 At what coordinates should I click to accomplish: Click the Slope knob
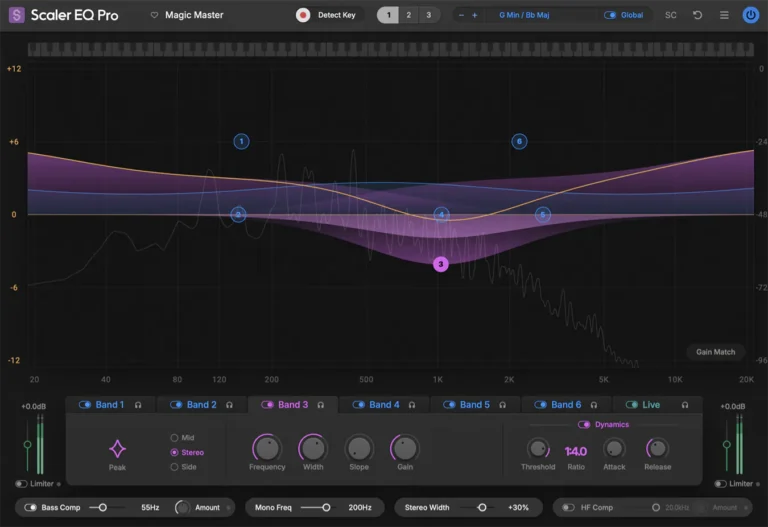(359, 448)
